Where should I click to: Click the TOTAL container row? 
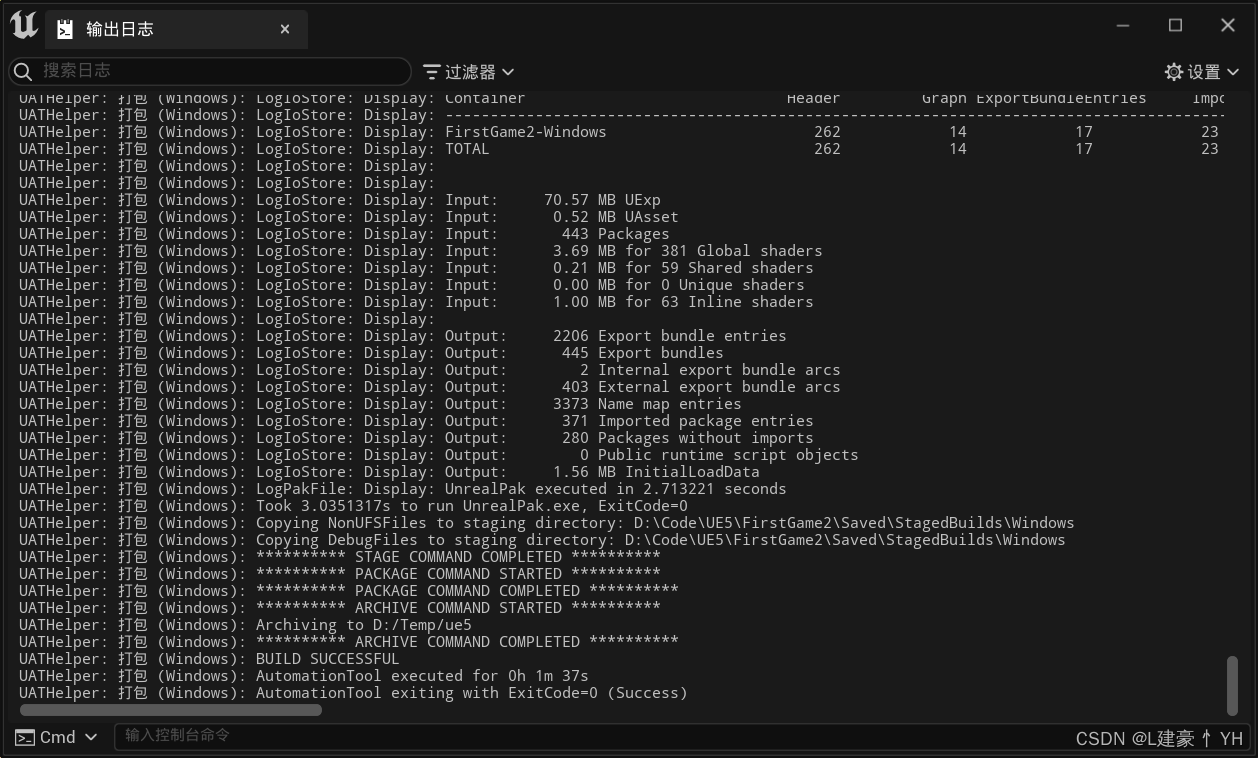(619, 149)
